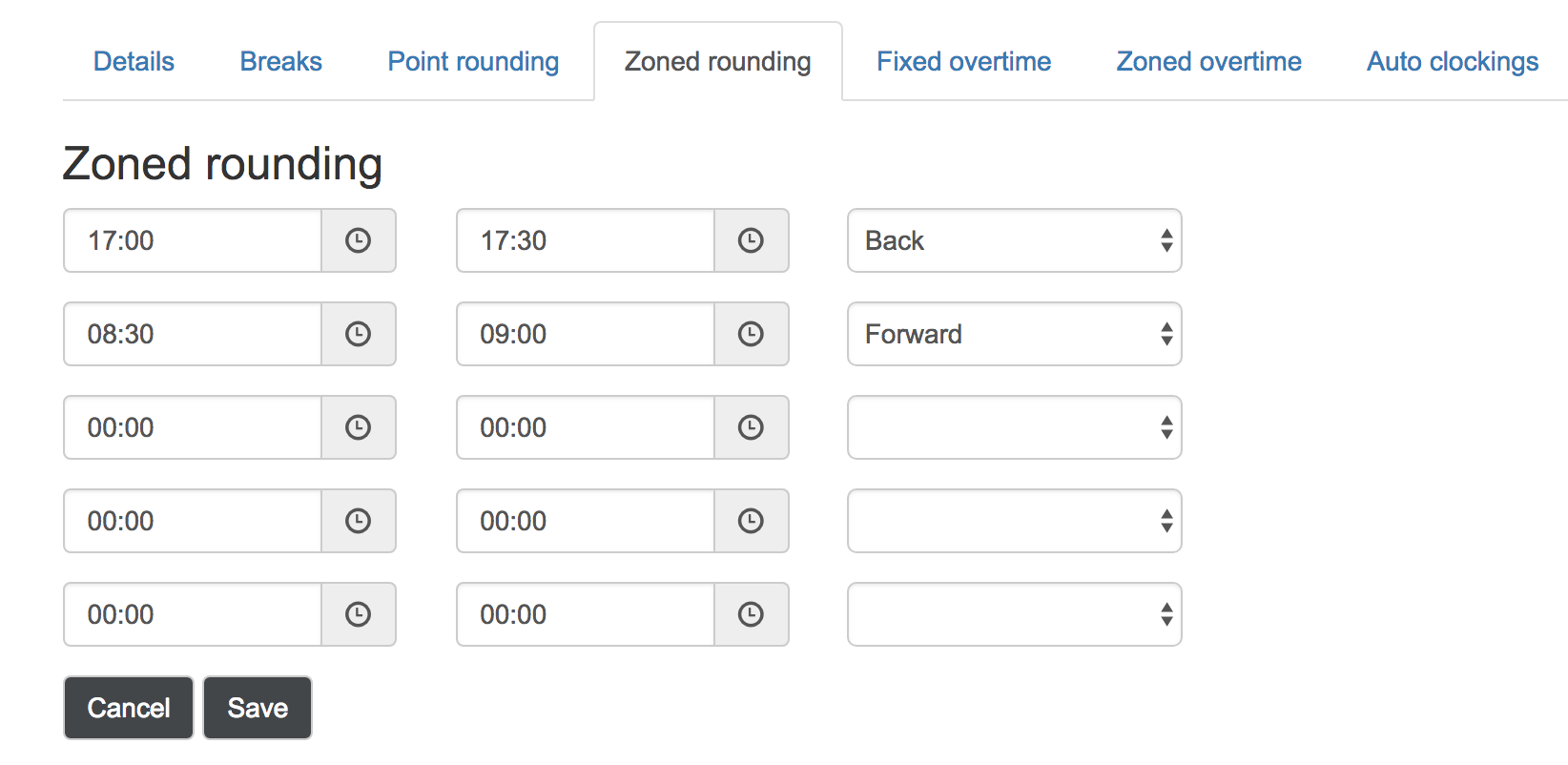Open the empty direction dropdown in third row
Image resolution: width=1568 pixels, height=765 pixels.
1015,427
